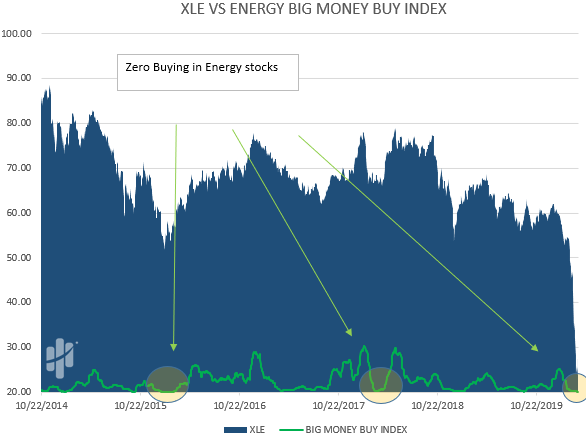Click the 50.00 y-axis label
586x440 pixels.
click(19, 258)
